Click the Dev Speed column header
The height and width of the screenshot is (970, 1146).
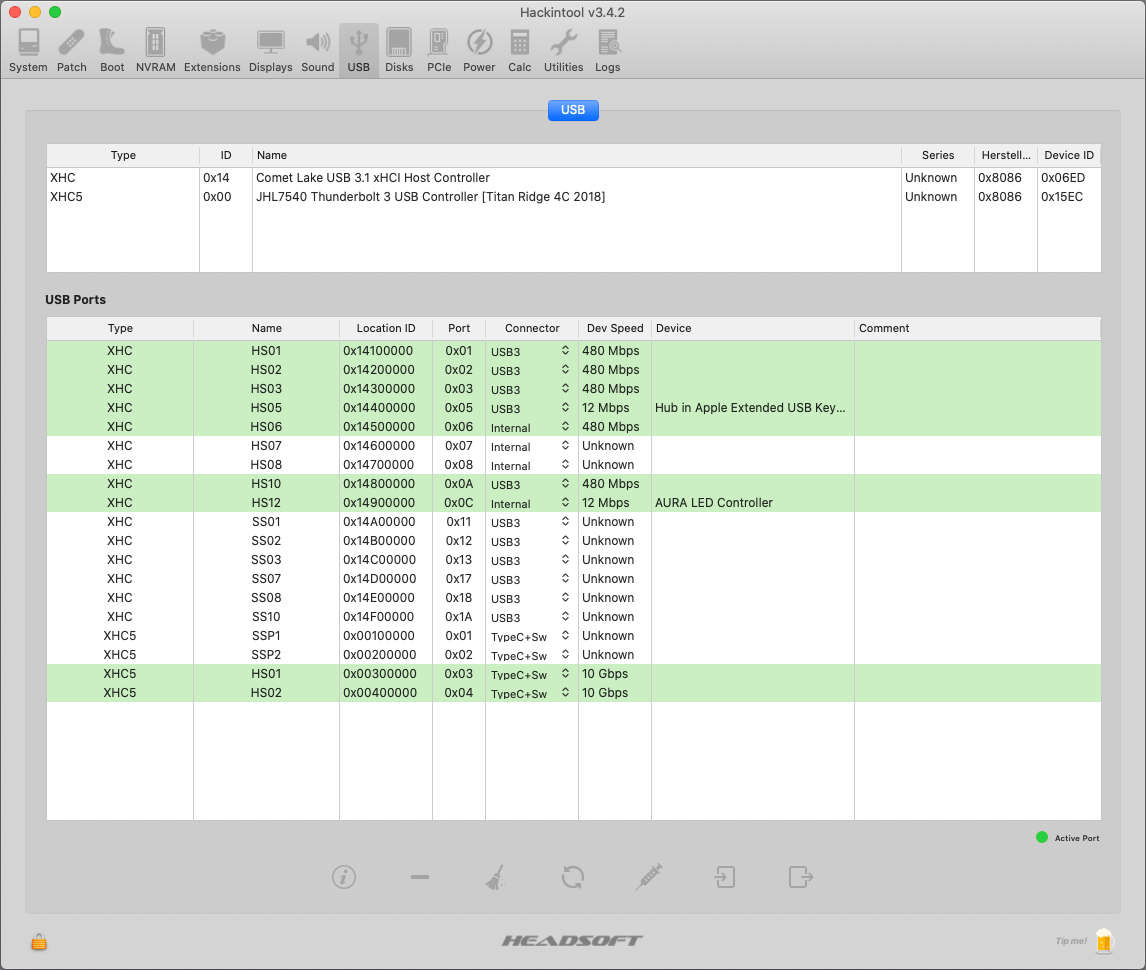(x=614, y=328)
